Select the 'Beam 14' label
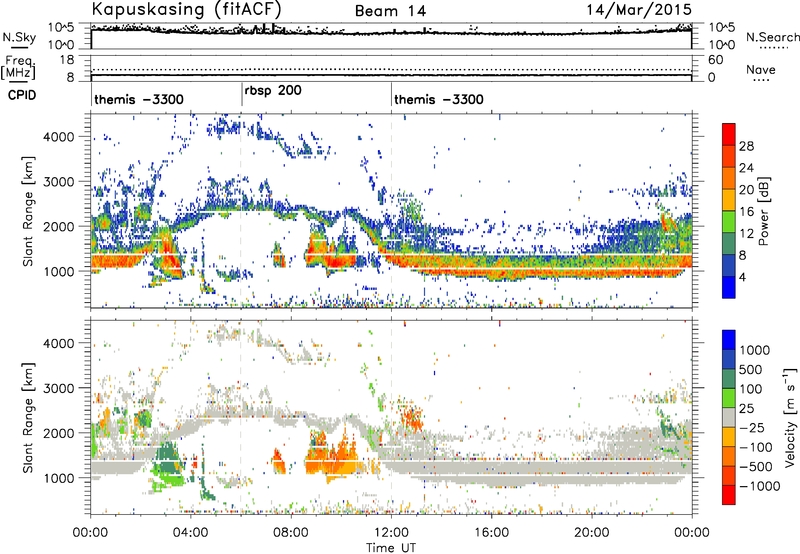This screenshot has width=800, height=554. [390, 11]
